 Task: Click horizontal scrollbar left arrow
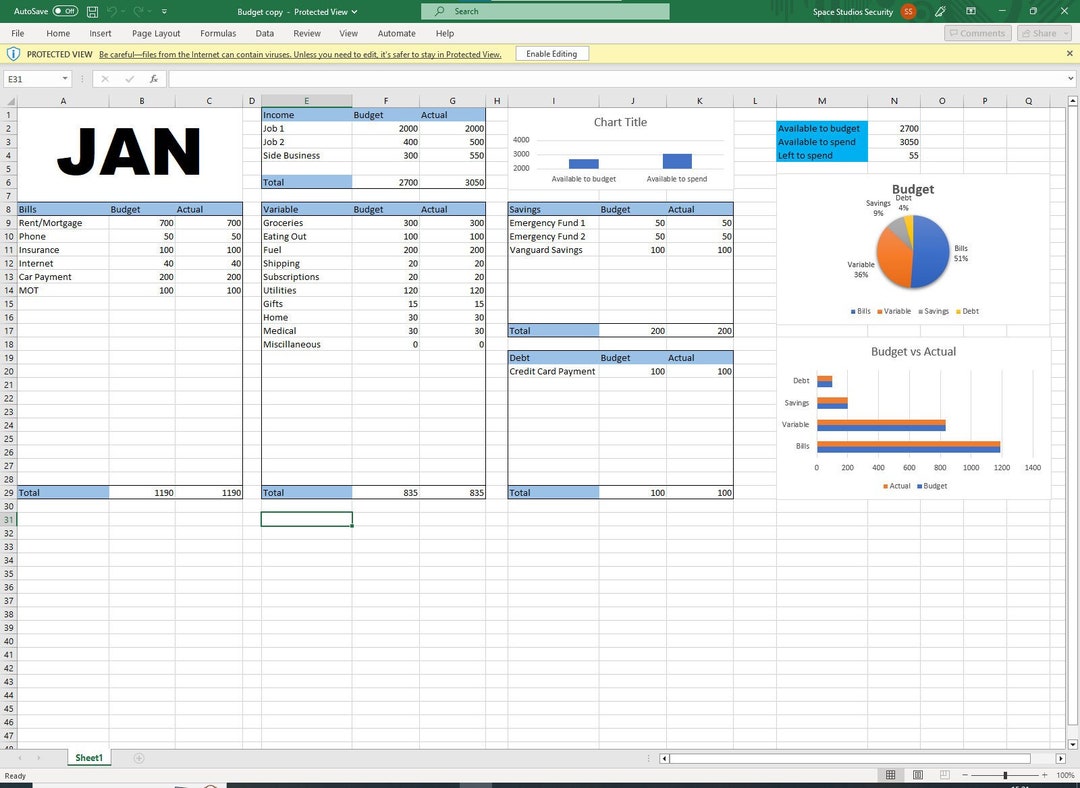point(664,758)
